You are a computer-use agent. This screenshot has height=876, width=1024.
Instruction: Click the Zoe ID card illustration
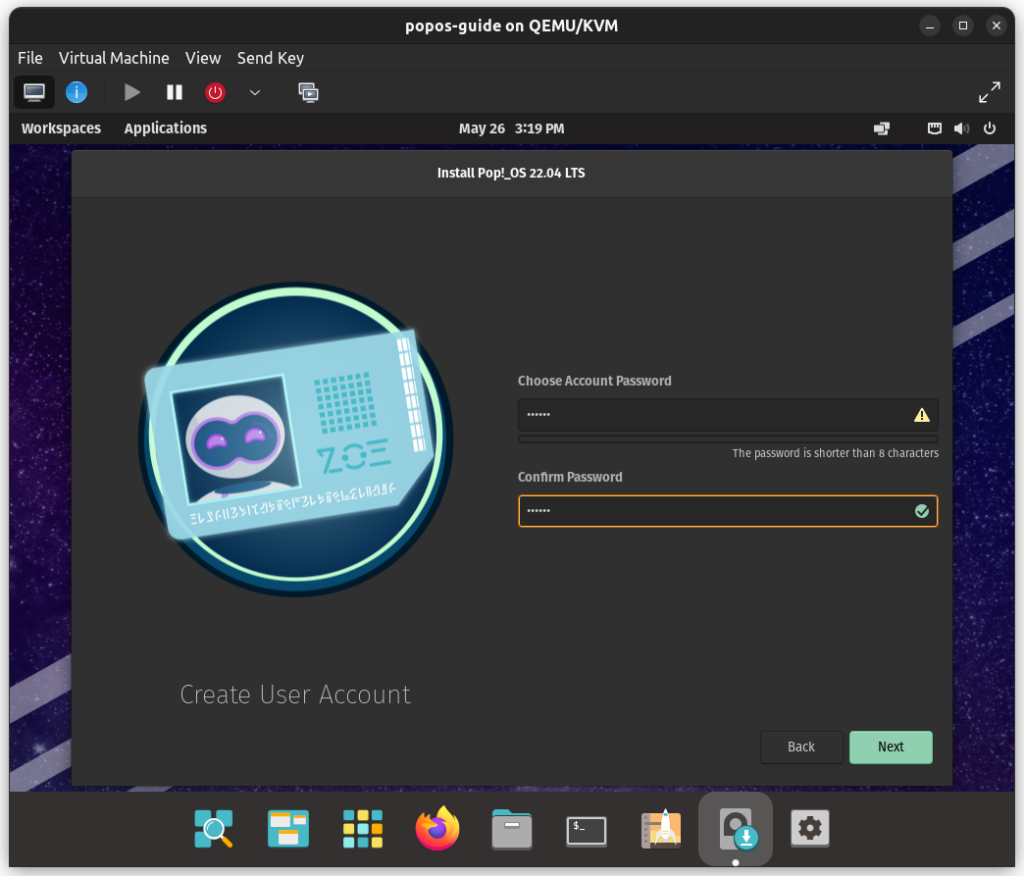pos(295,438)
